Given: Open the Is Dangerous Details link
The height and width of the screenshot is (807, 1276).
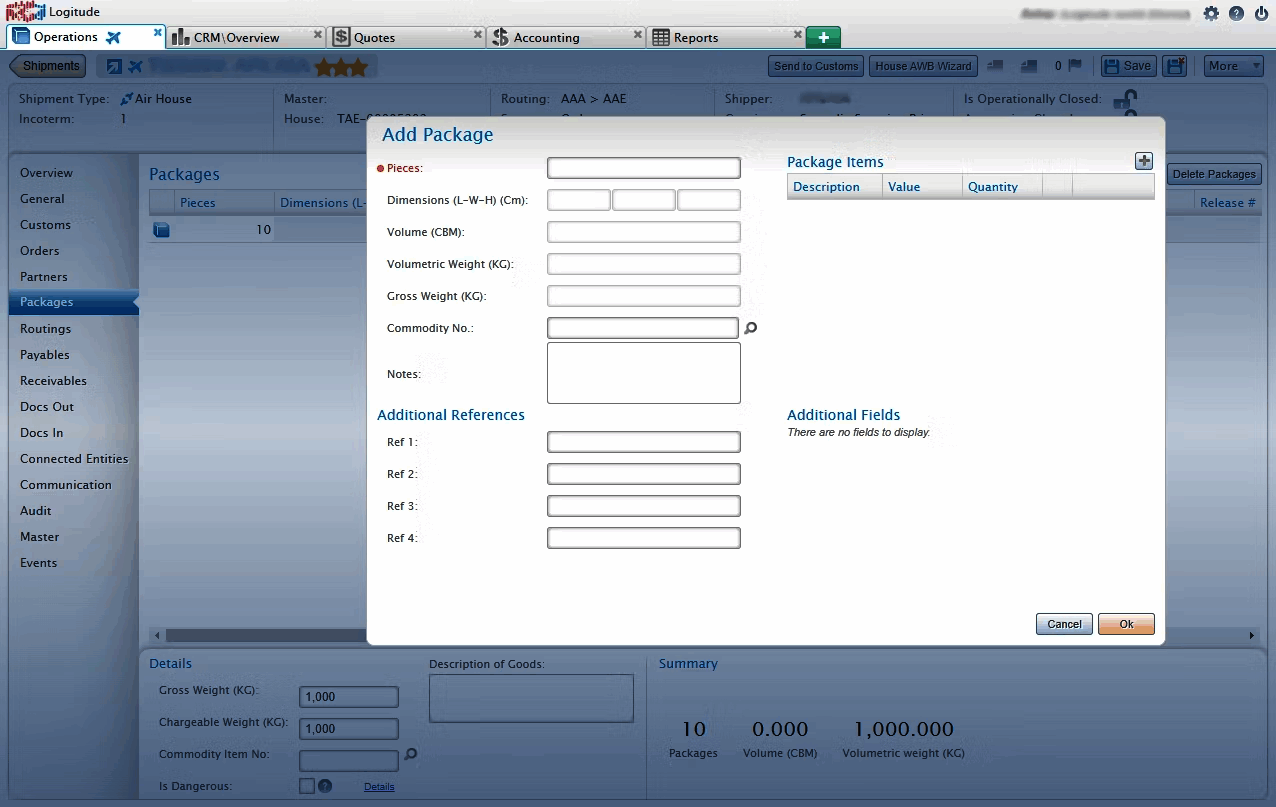Looking at the screenshot, I should tap(379, 787).
